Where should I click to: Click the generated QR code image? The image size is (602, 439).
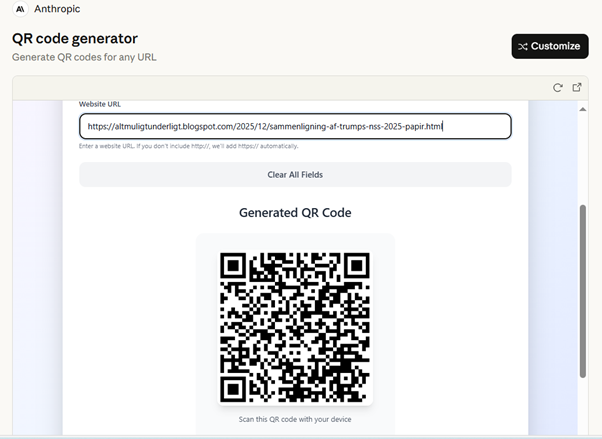[x=295, y=328]
